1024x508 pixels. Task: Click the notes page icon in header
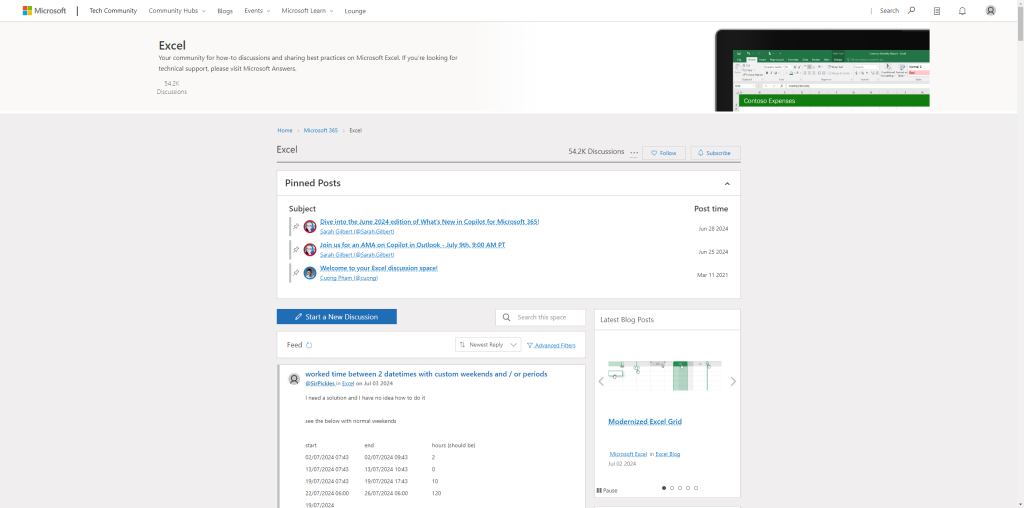[936, 10]
